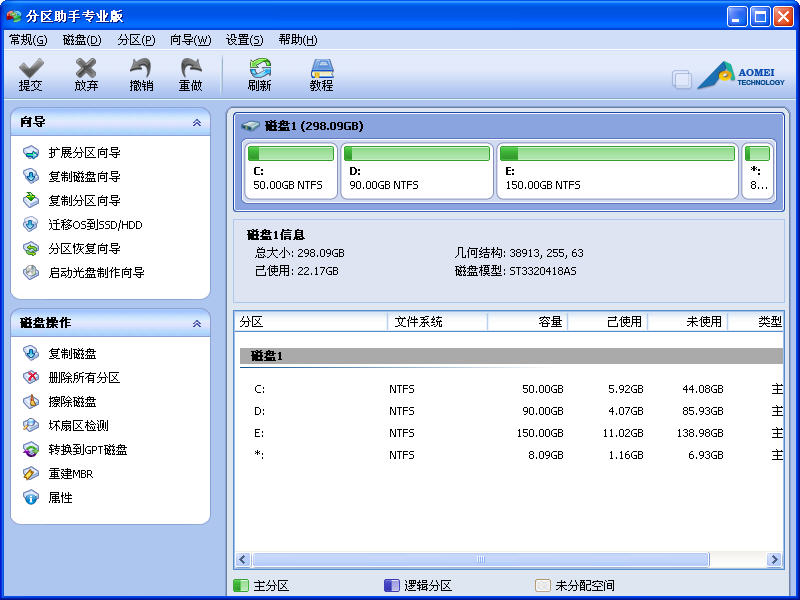The height and width of the screenshot is (600, 800).
Task: Click the horizontal scrollbar right arrow
Action: (x=774, y=559)
